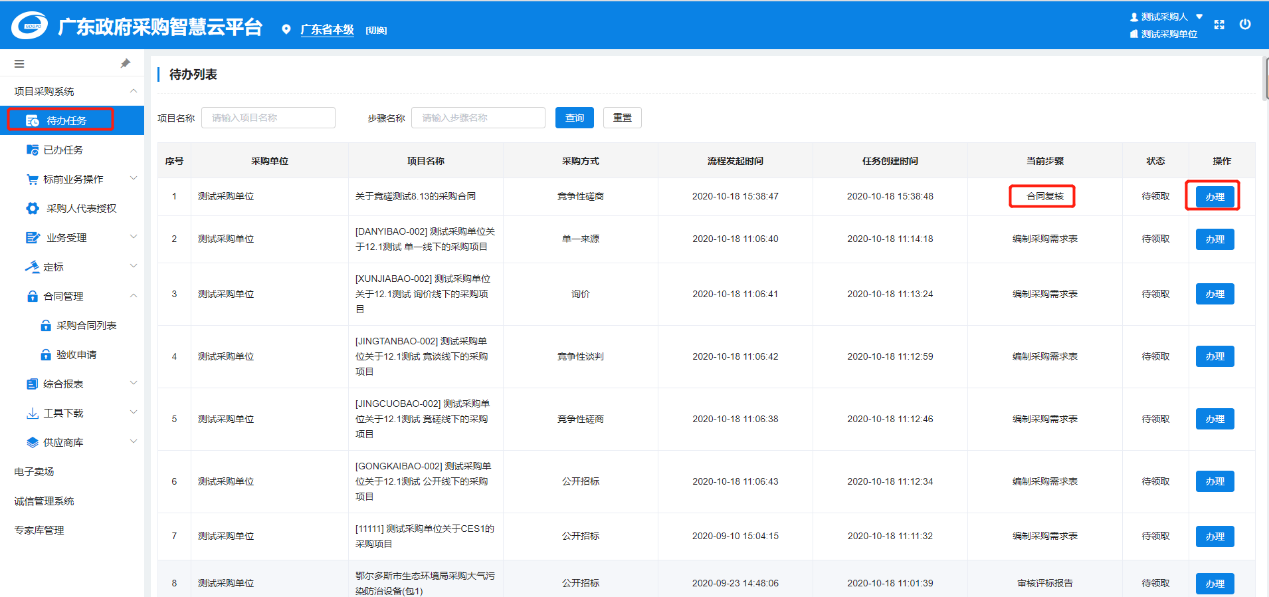
Task: Click the 切换 region switch link
Action: pyautogui.click(x=376, y=31)
